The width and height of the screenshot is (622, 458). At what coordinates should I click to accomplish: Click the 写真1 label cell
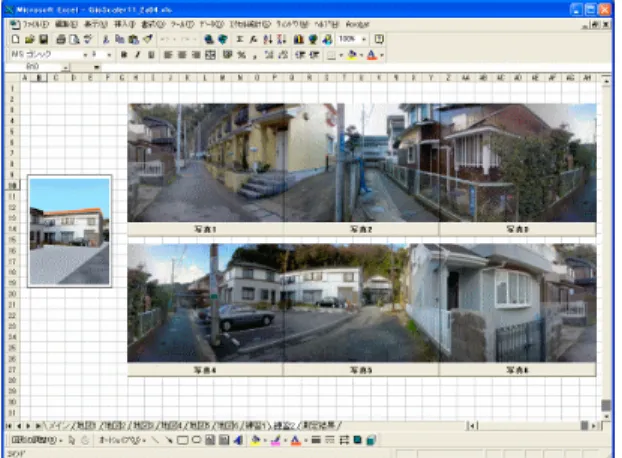click(x=205, y=229)
